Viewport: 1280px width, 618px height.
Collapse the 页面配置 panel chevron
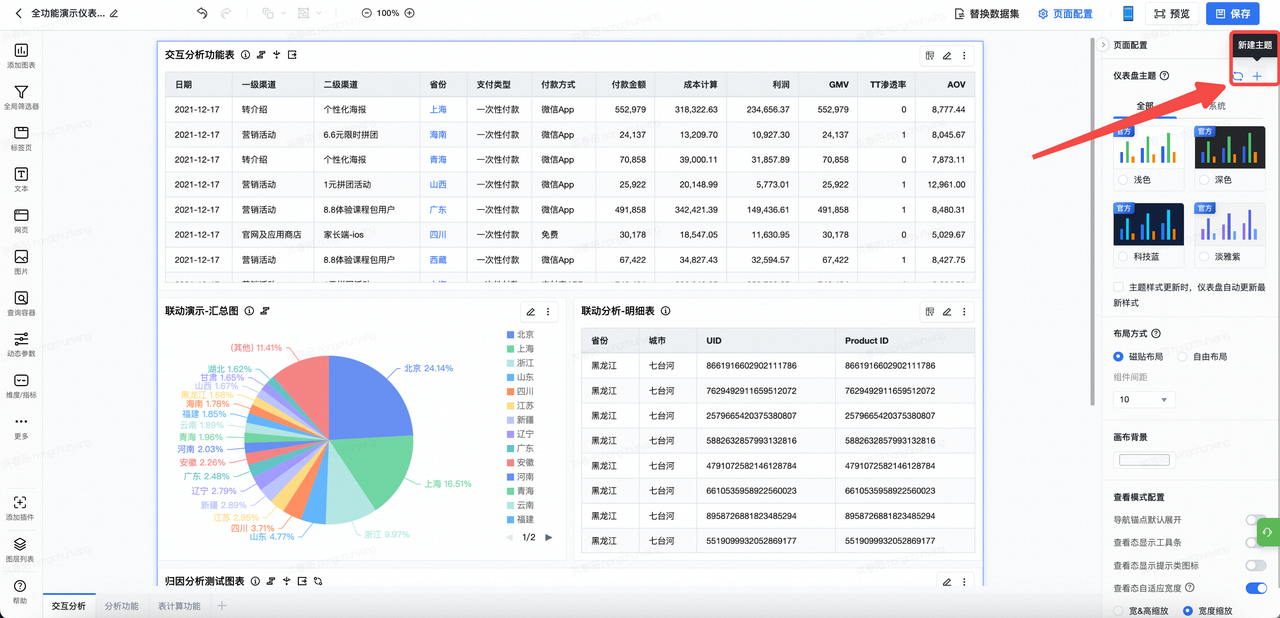[1103, 45]
